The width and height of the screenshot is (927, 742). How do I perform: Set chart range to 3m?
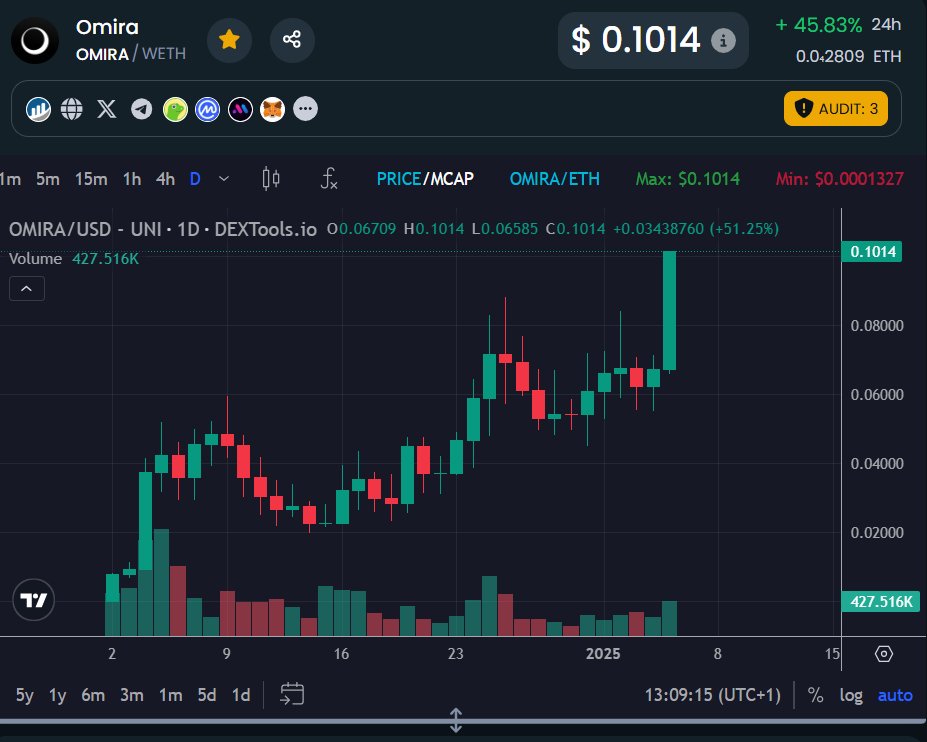tap(132, 695)
